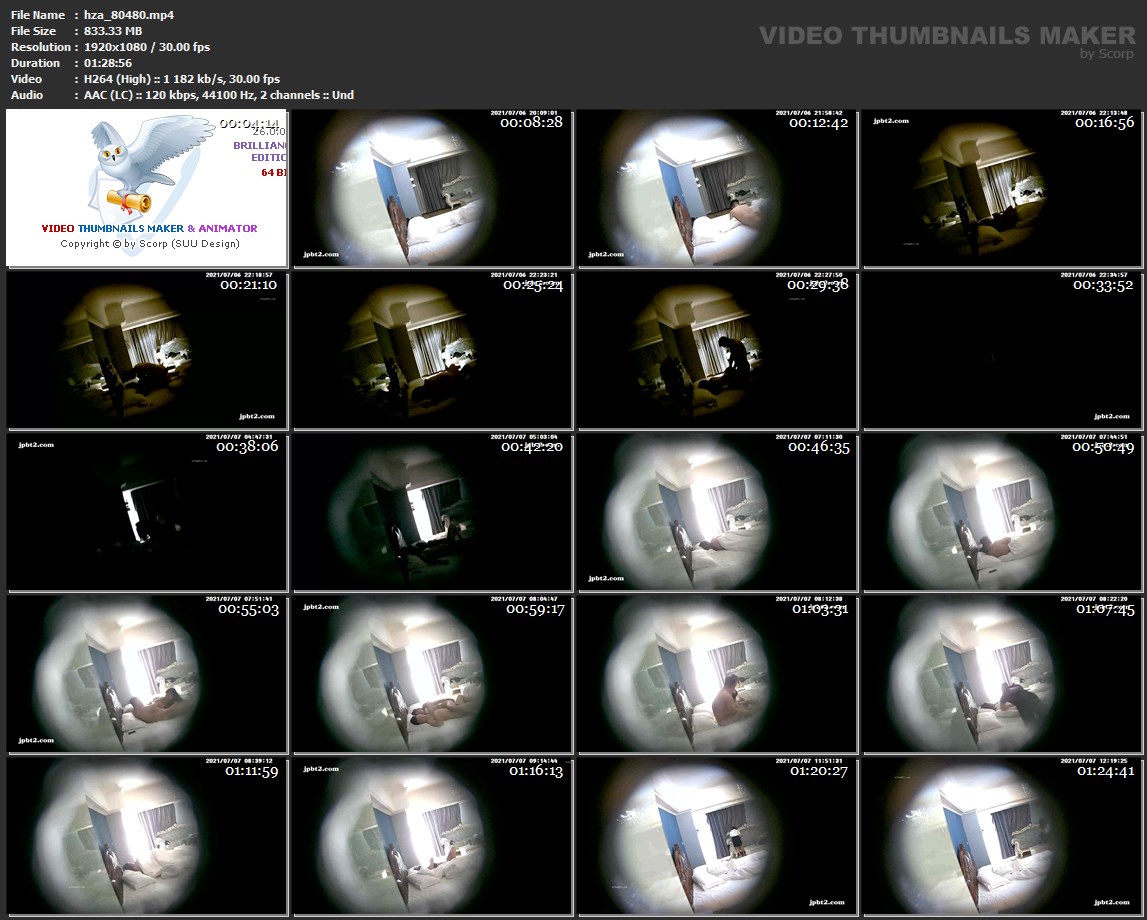This screenshot has height=920, width=1147.
Task: Choose the thumbnail at 01:11:59
Action: pos(147,836)
